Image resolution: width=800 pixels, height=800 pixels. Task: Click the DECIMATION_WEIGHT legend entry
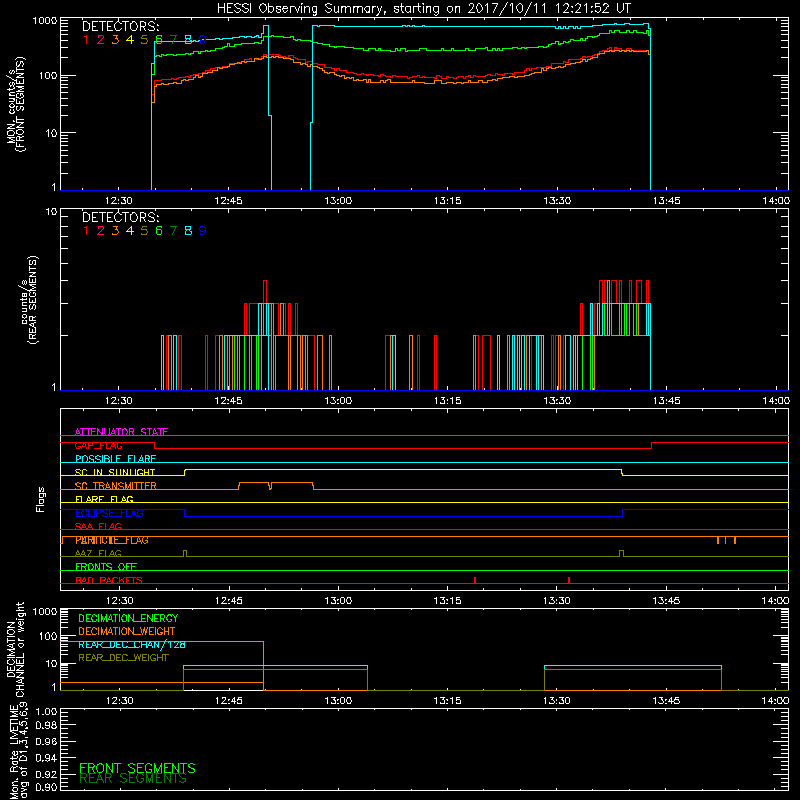click(127, 631)
